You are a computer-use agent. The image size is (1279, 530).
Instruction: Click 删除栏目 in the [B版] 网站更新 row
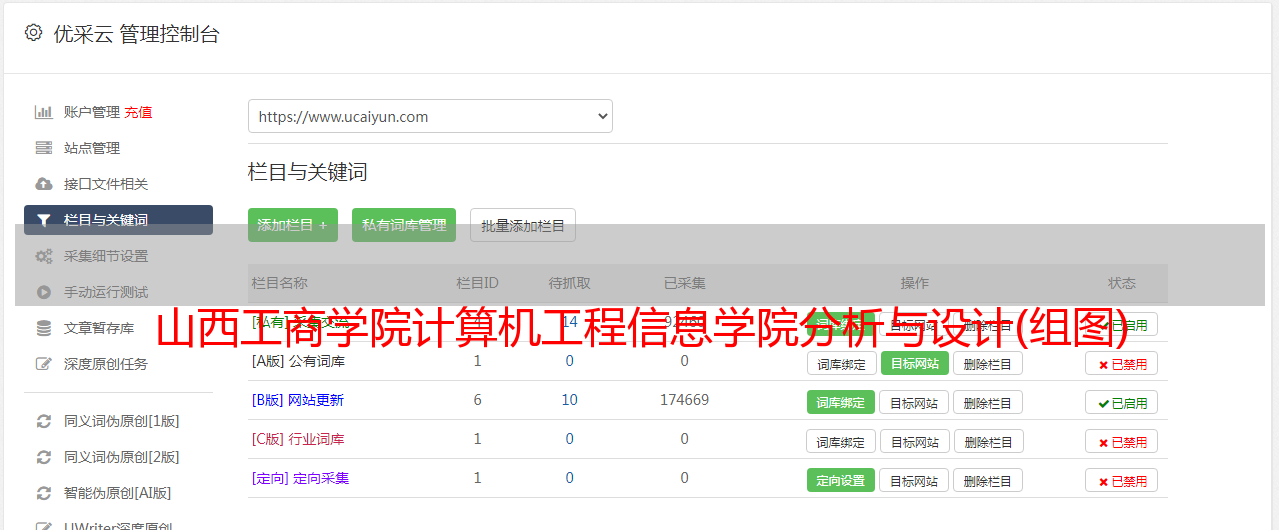pos(987,402)
